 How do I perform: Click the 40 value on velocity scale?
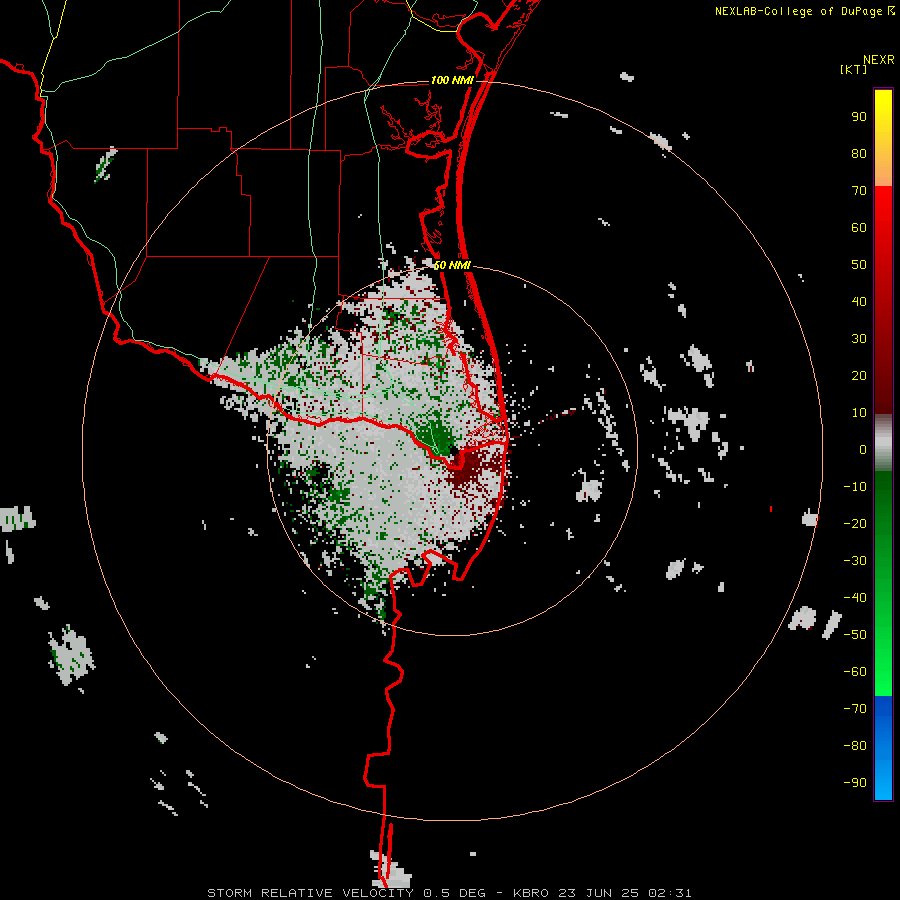pos(859,301)
